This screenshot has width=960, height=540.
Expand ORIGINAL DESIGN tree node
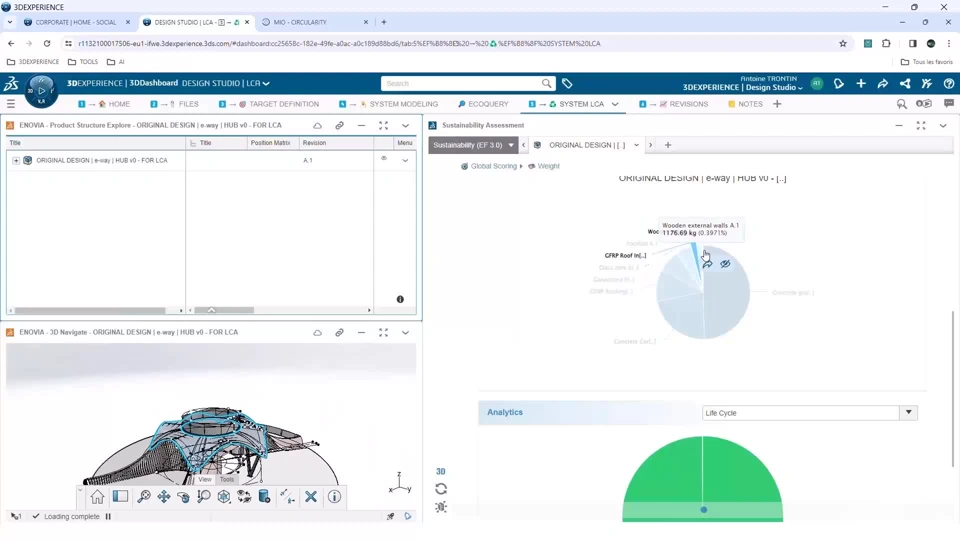(16, 160)
